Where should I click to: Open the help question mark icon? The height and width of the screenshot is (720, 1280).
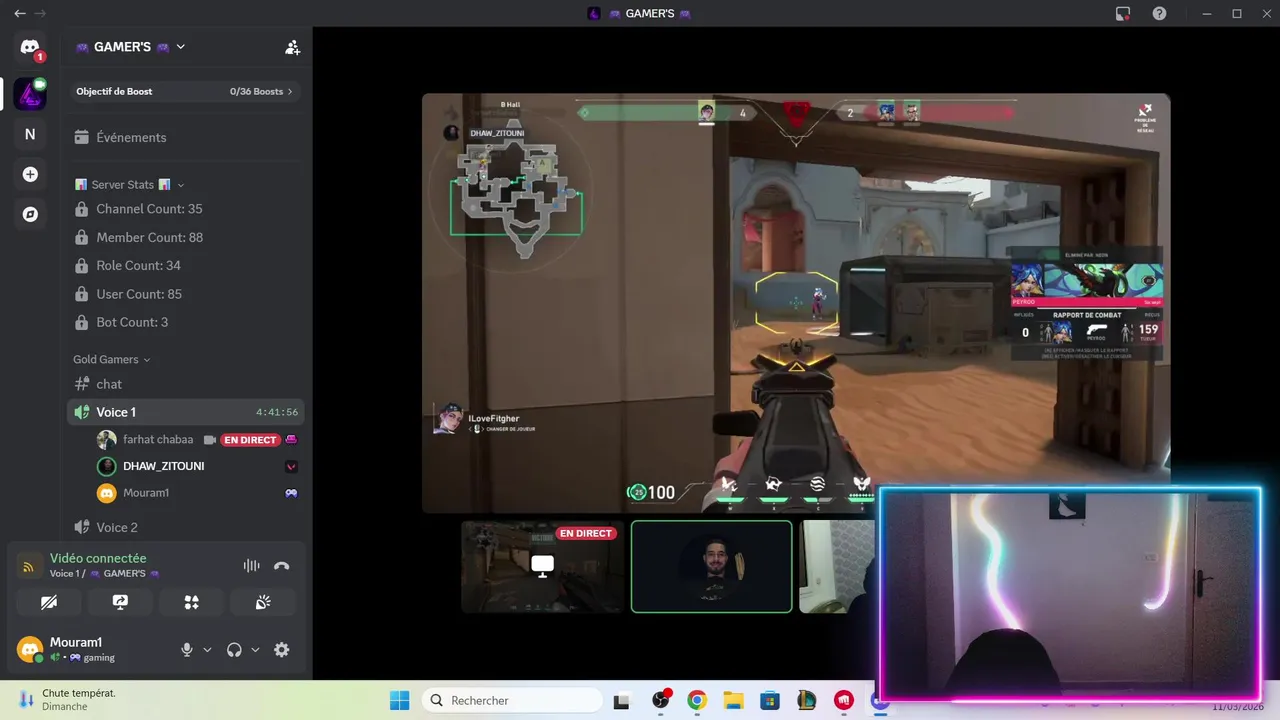1159,13
